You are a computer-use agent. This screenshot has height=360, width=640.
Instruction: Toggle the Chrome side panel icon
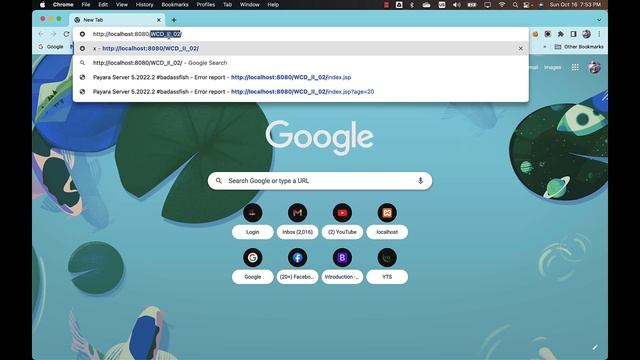click(573, 34)
